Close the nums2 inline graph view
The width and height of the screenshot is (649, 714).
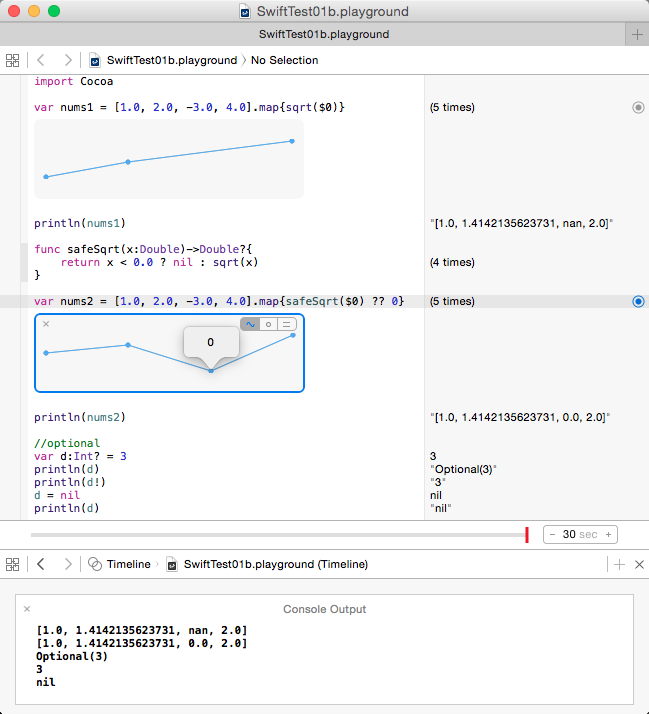click(46, 324)
